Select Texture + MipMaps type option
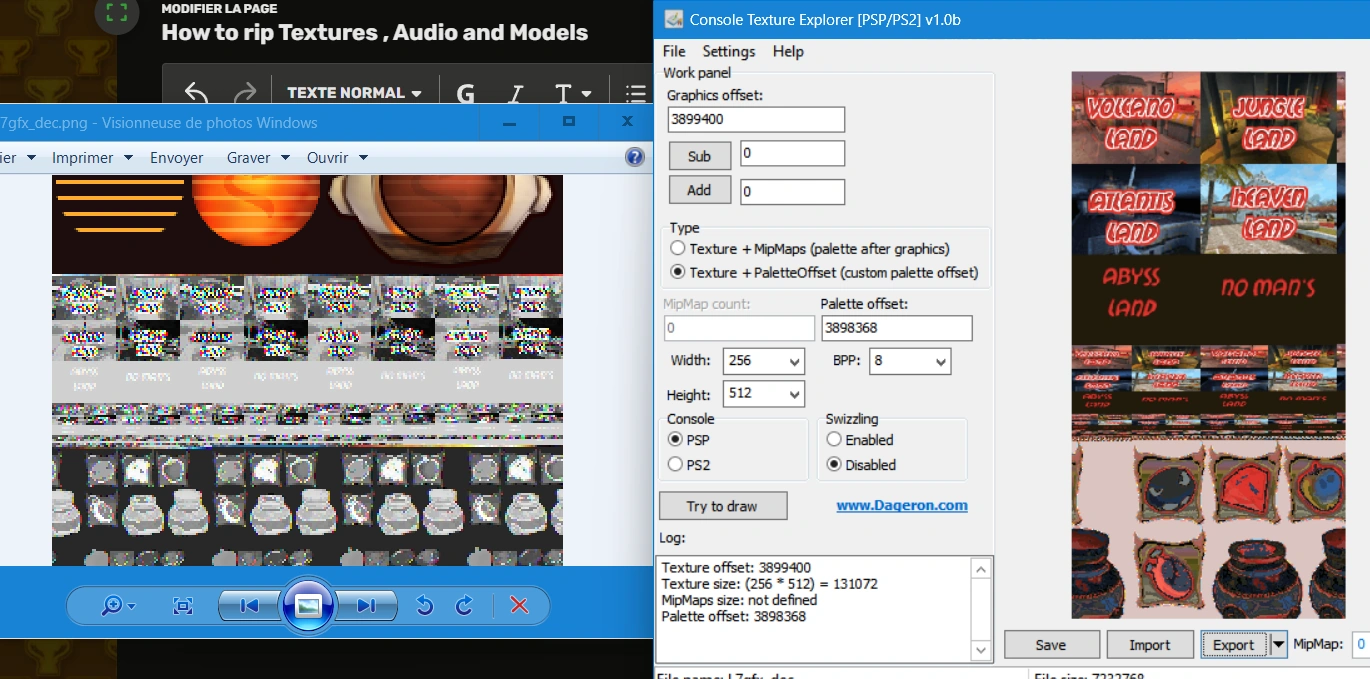Image resolution: width=1370 pixels, height=679 pixels. [x=678, y=248]
